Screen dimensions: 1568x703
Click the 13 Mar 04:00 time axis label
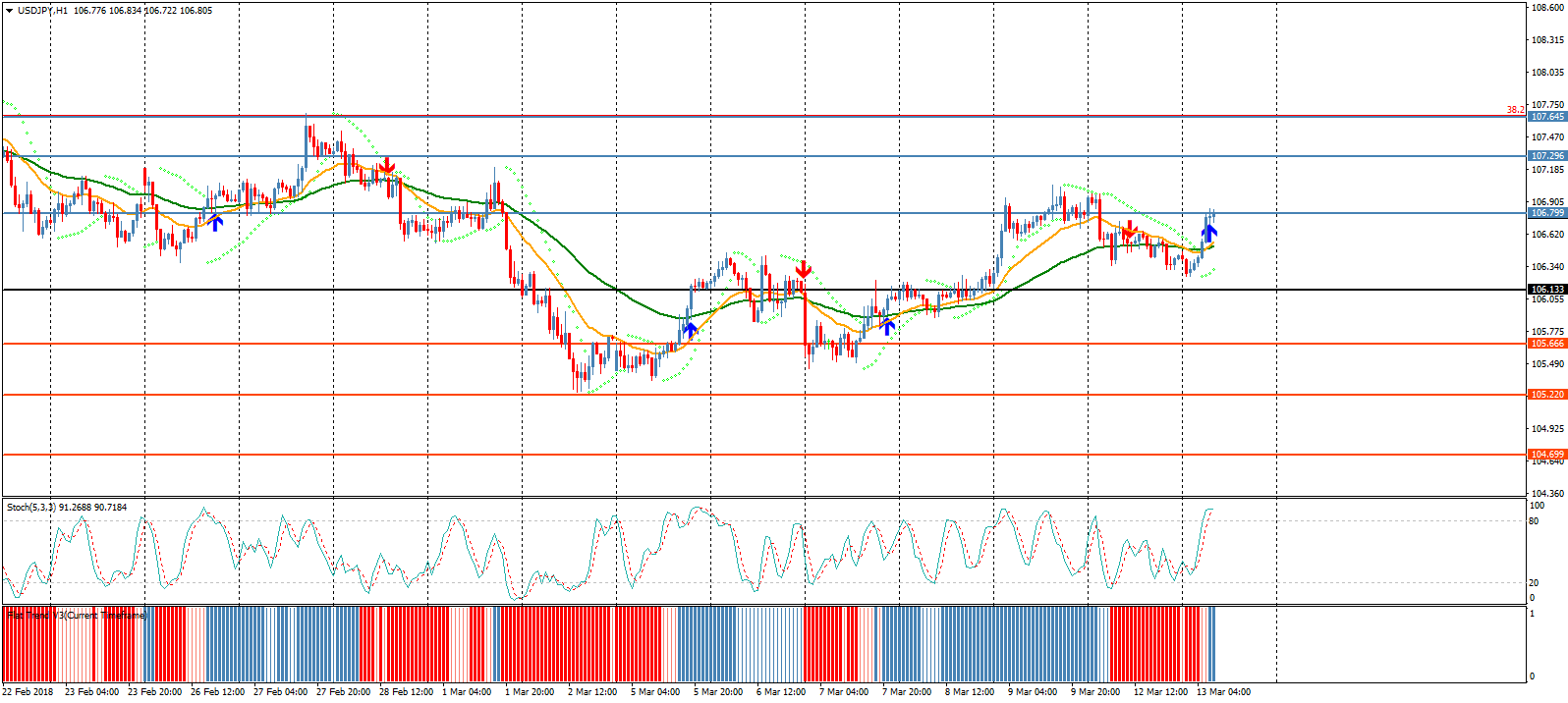[1223, 692]
